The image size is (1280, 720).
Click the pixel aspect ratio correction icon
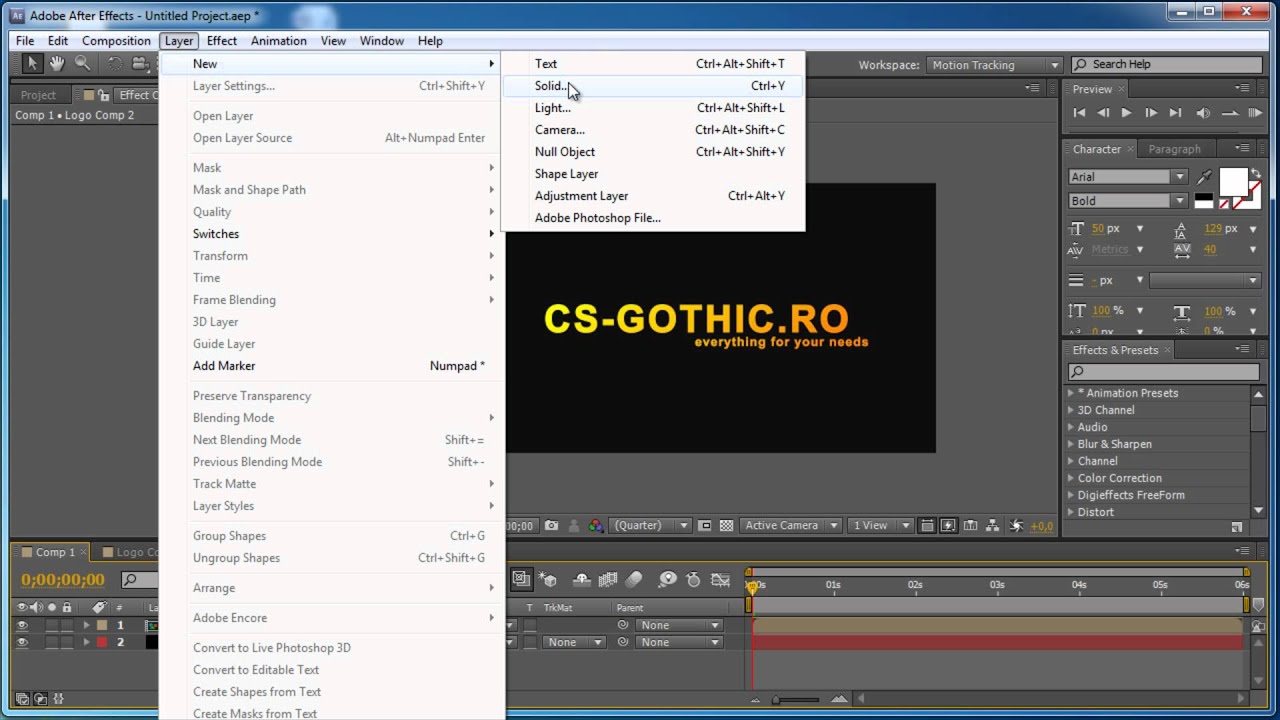[x=927, y=525]
